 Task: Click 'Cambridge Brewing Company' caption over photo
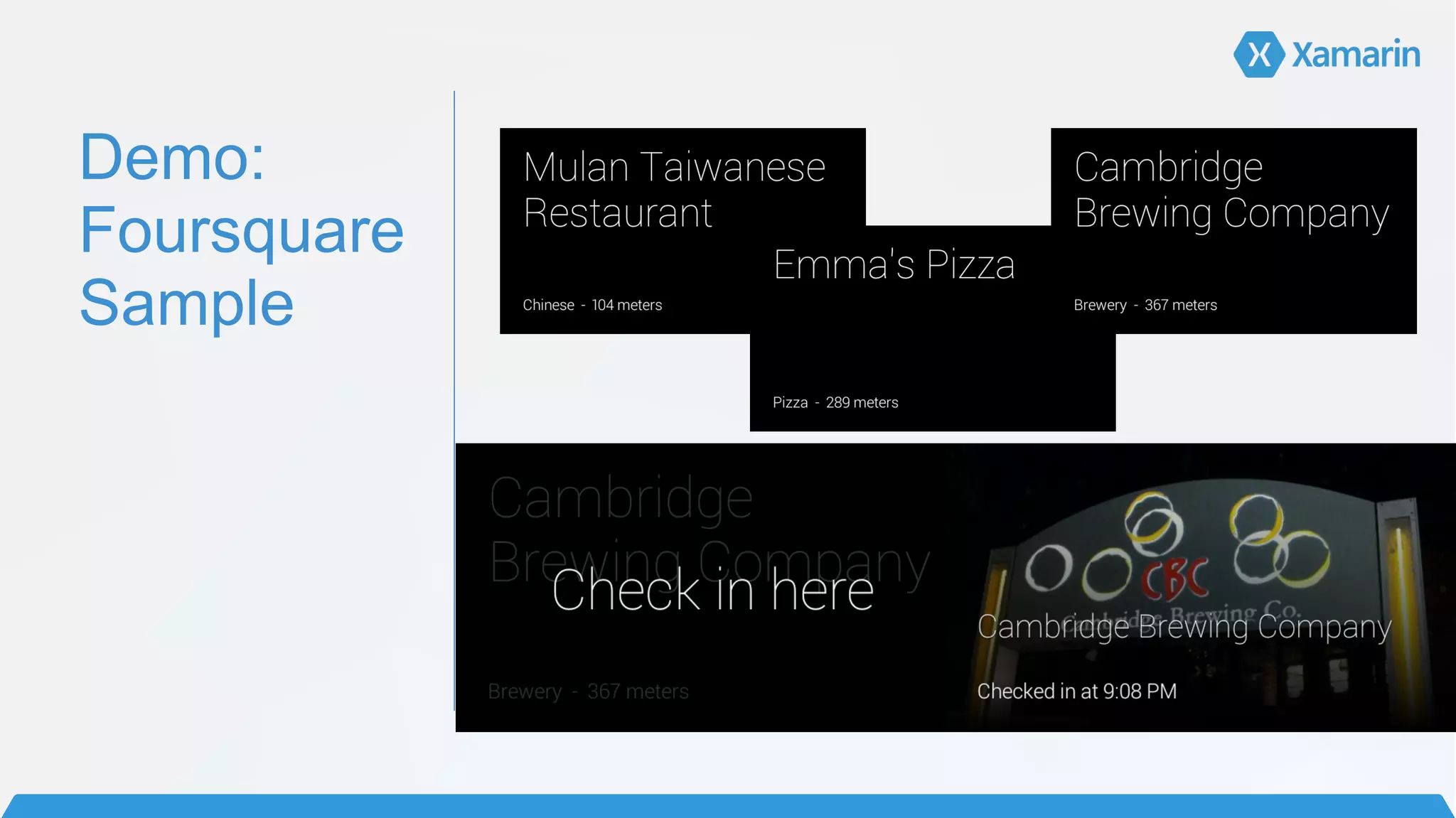(x=1184, y=627)
